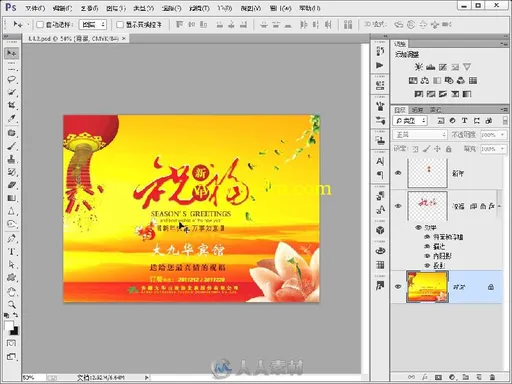Open the 视图(V) view menu
Screen dimensions: 512x384
point(251,8)
